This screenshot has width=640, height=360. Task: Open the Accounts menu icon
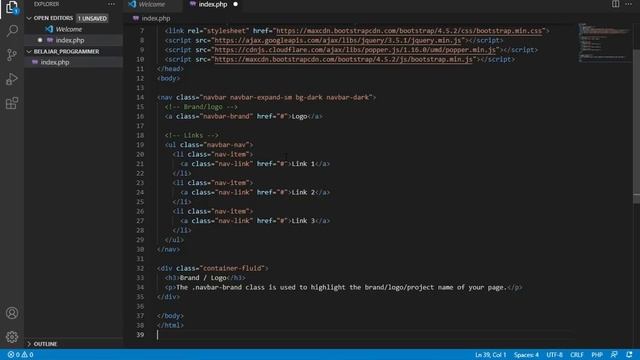12,313
